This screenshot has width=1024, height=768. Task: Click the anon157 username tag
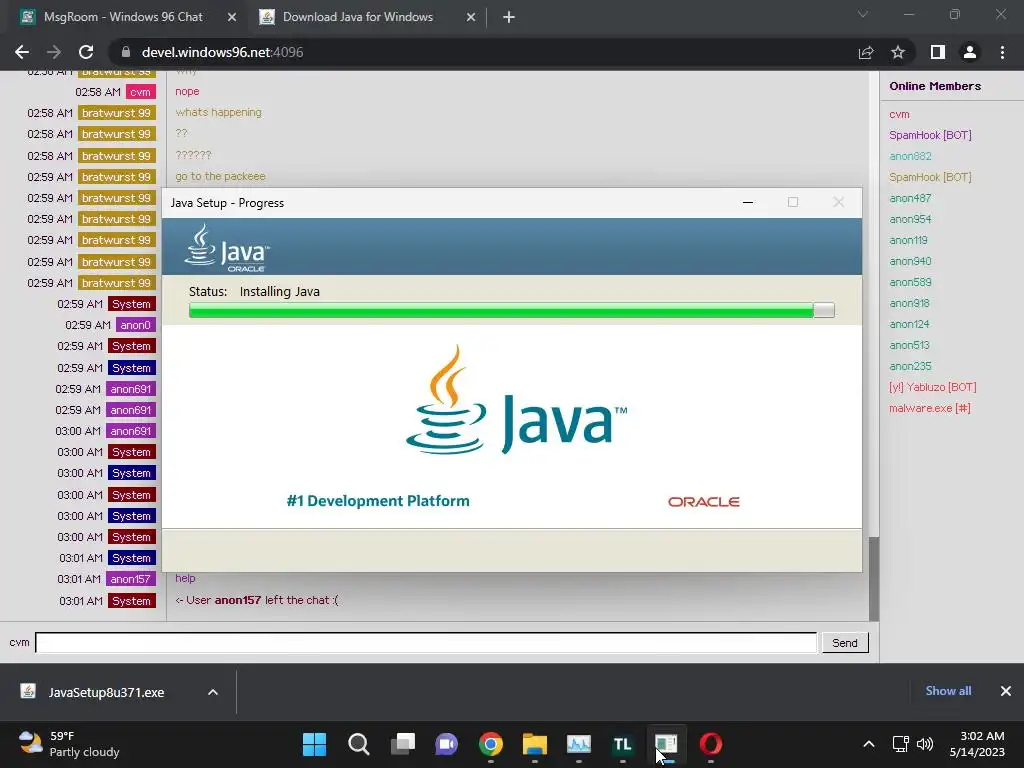tap(131, 579)
